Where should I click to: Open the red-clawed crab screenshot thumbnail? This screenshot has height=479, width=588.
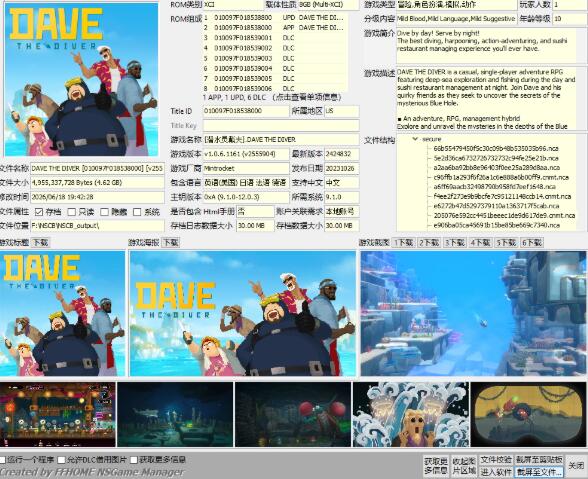coord(293,414)
